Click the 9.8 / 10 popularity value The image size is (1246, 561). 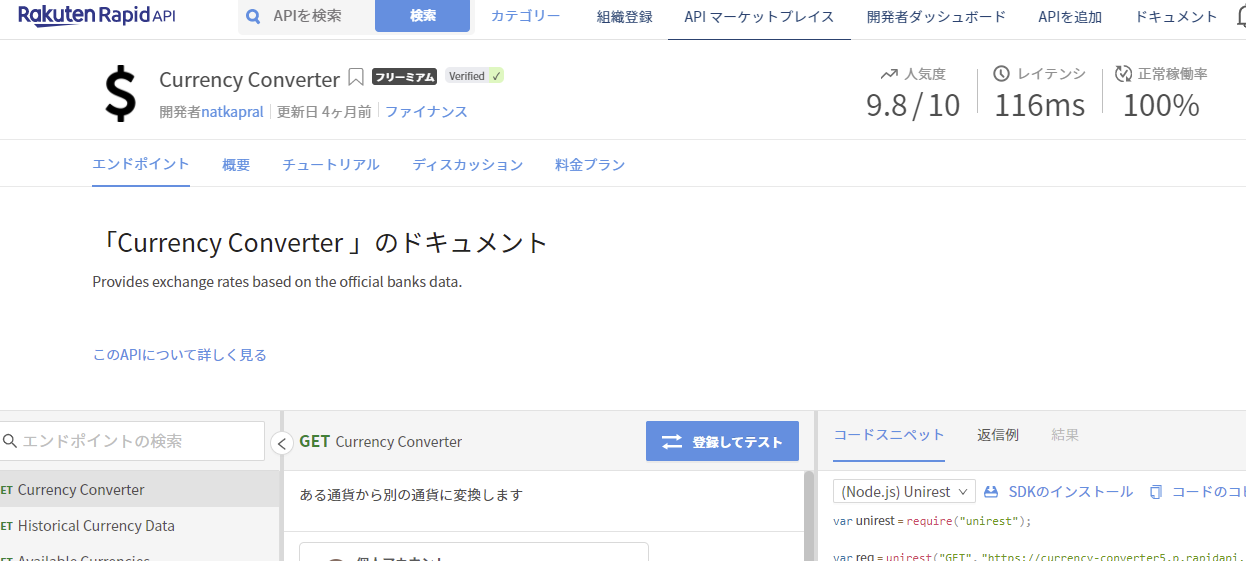click(x=913, y=104)
